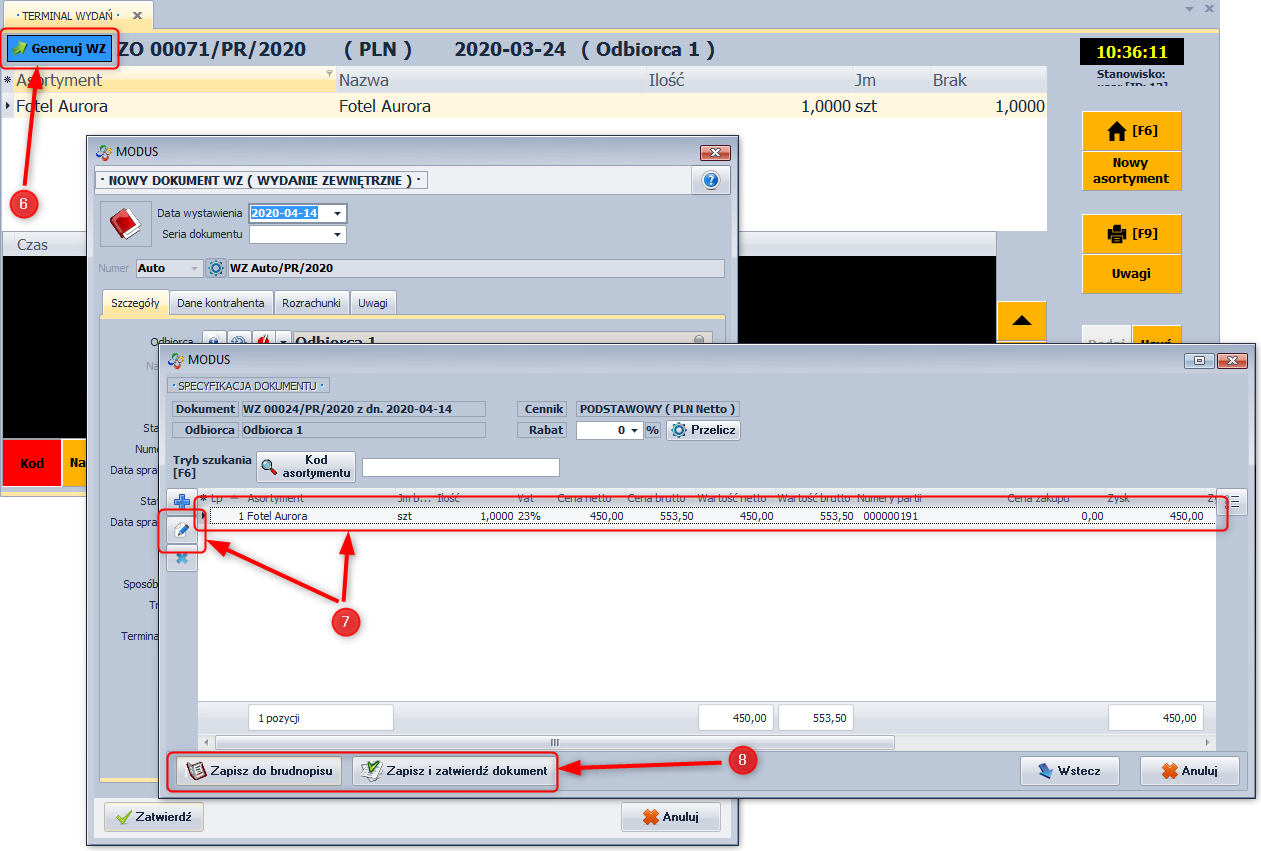Screen dimensions: 1261x851
Task: Open the Rozrachunki tab
Action: pyautogui.click(x=311, y=303)
